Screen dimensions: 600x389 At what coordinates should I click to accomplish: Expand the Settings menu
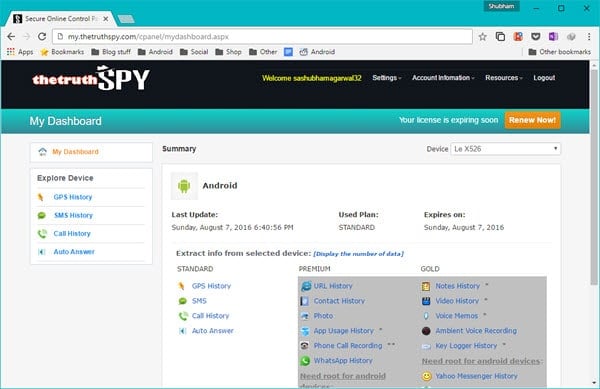tap(386, 78)
